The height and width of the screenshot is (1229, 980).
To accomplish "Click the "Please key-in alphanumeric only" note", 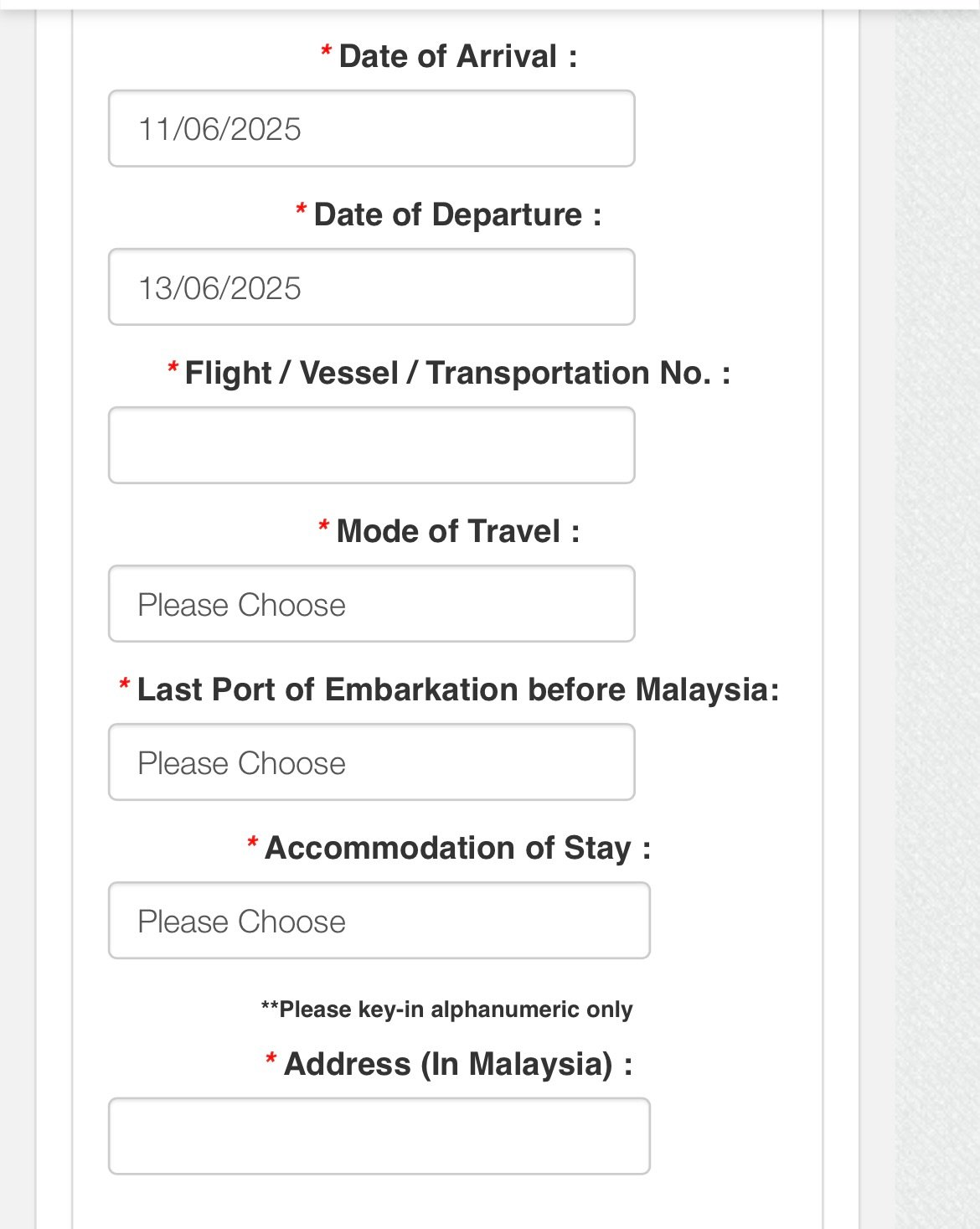I will pyautogui.click(x=446, y=1010).
